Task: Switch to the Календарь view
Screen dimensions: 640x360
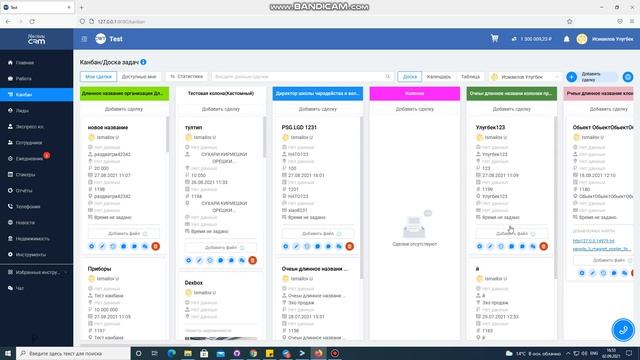Action: [x=439, y=76]
